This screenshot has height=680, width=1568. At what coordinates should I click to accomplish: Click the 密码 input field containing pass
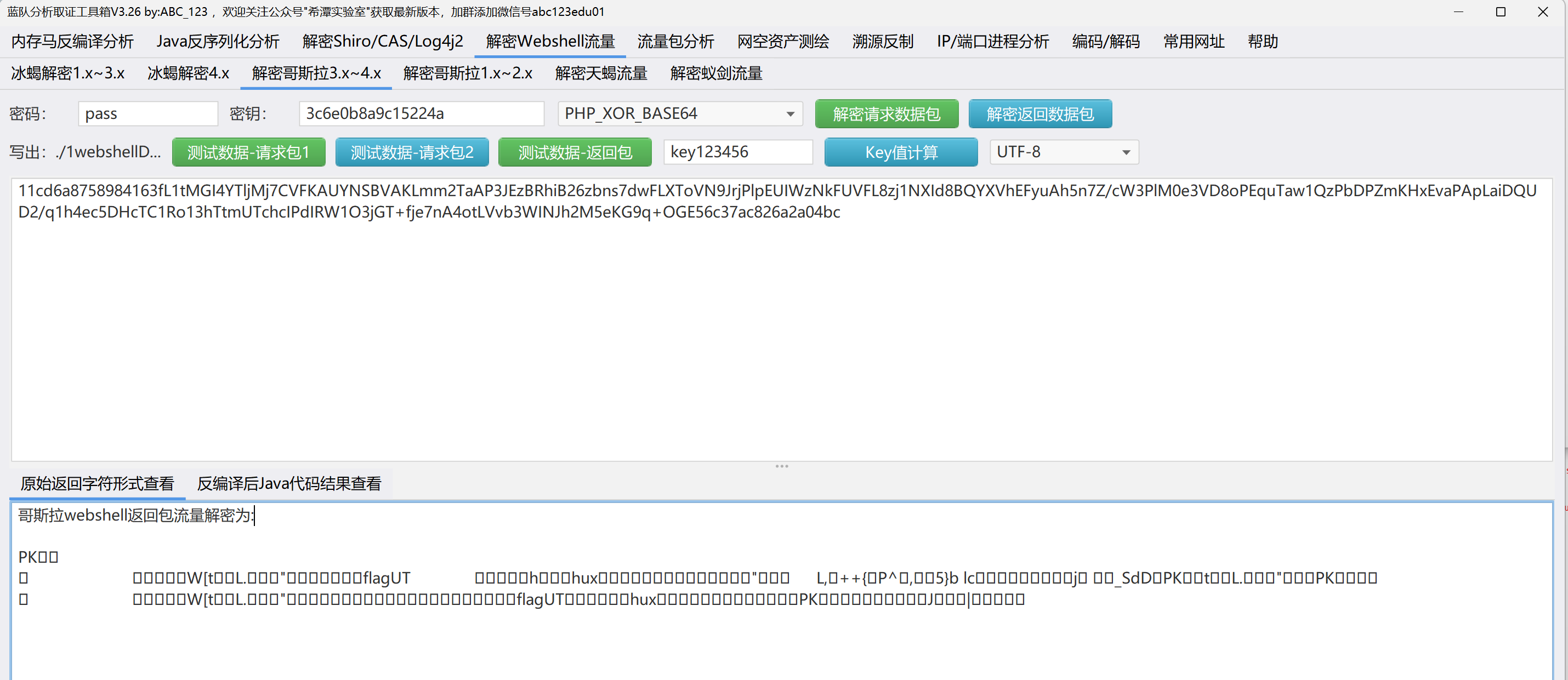(148, 114)
